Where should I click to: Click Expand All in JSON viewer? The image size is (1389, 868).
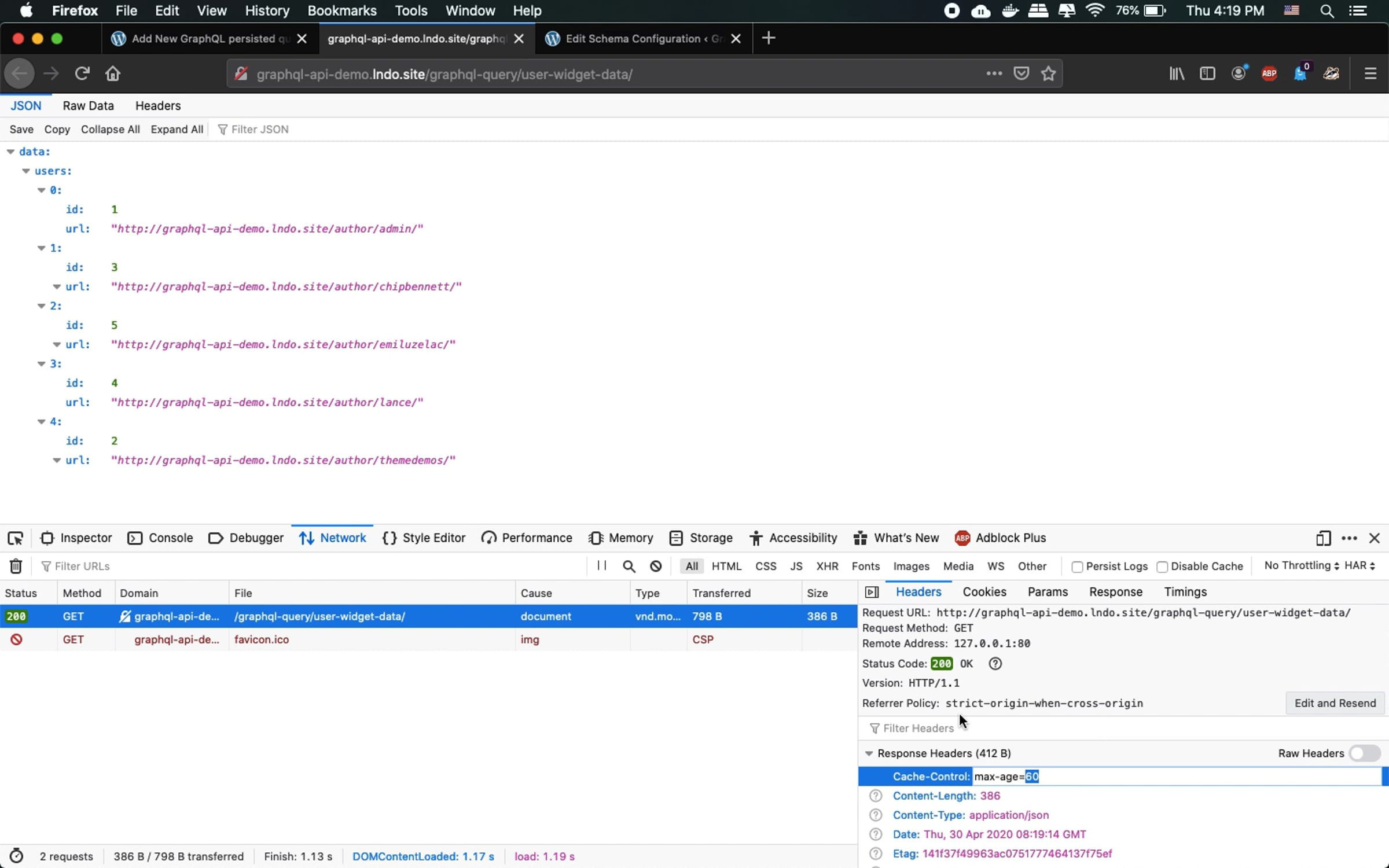[177, 129]
